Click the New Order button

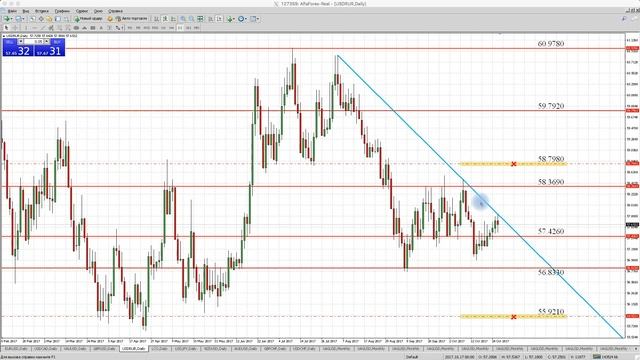pos(89,19)
